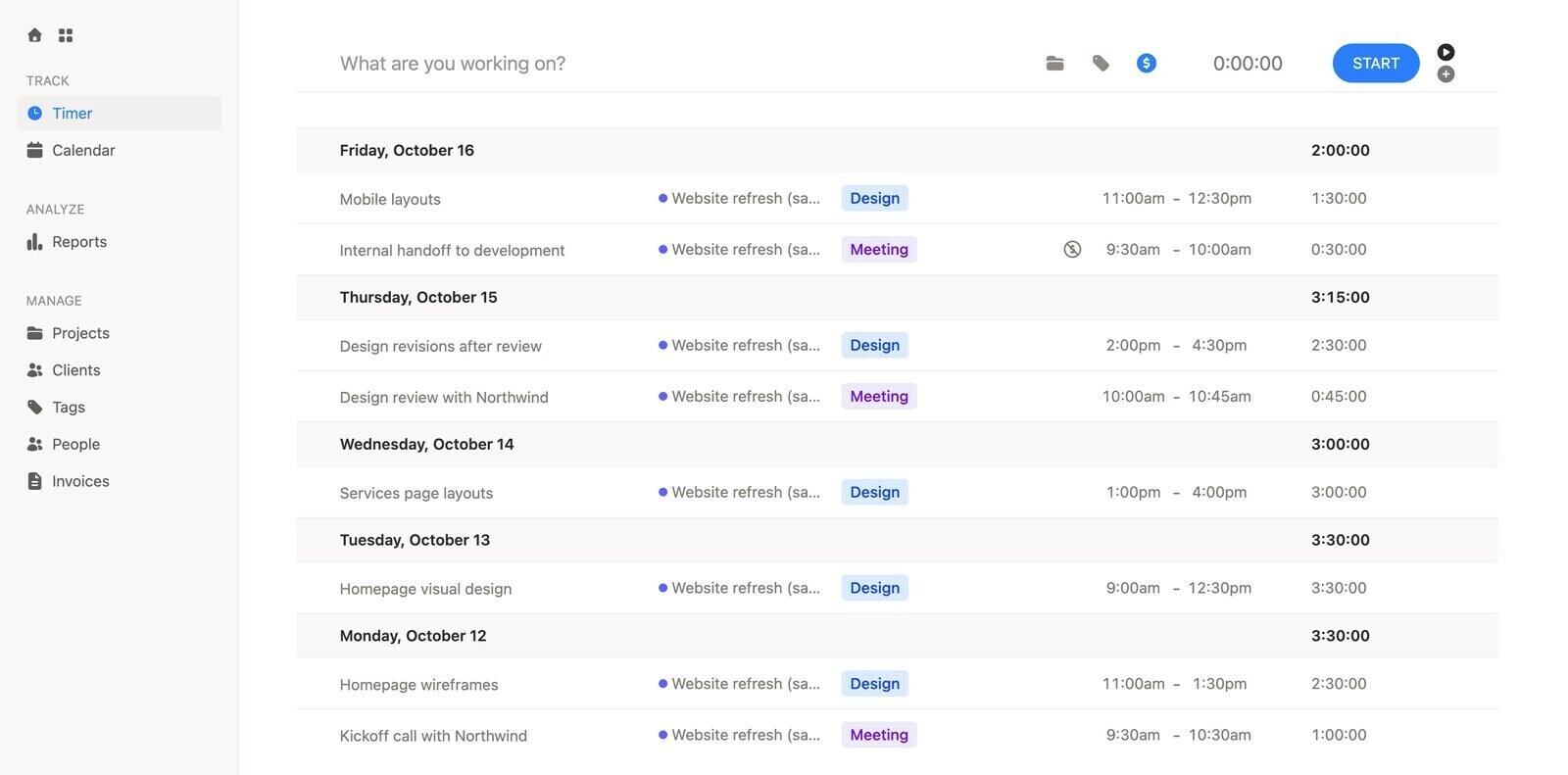Click the Invoices document icon
Viewport: 1568px width, 775px height.
34,481
